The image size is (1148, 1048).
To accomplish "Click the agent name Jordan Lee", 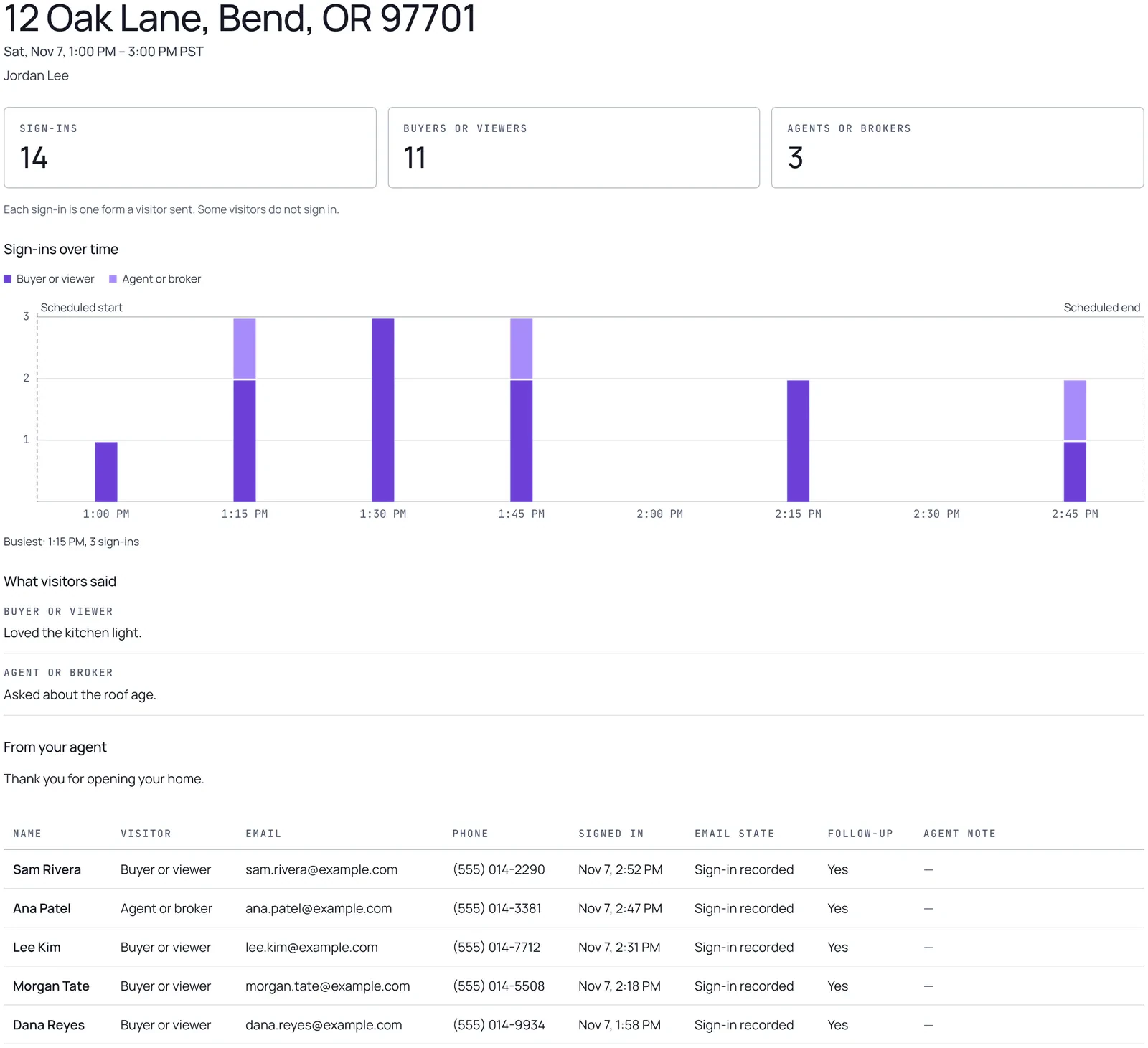I will tap(36, 75).
